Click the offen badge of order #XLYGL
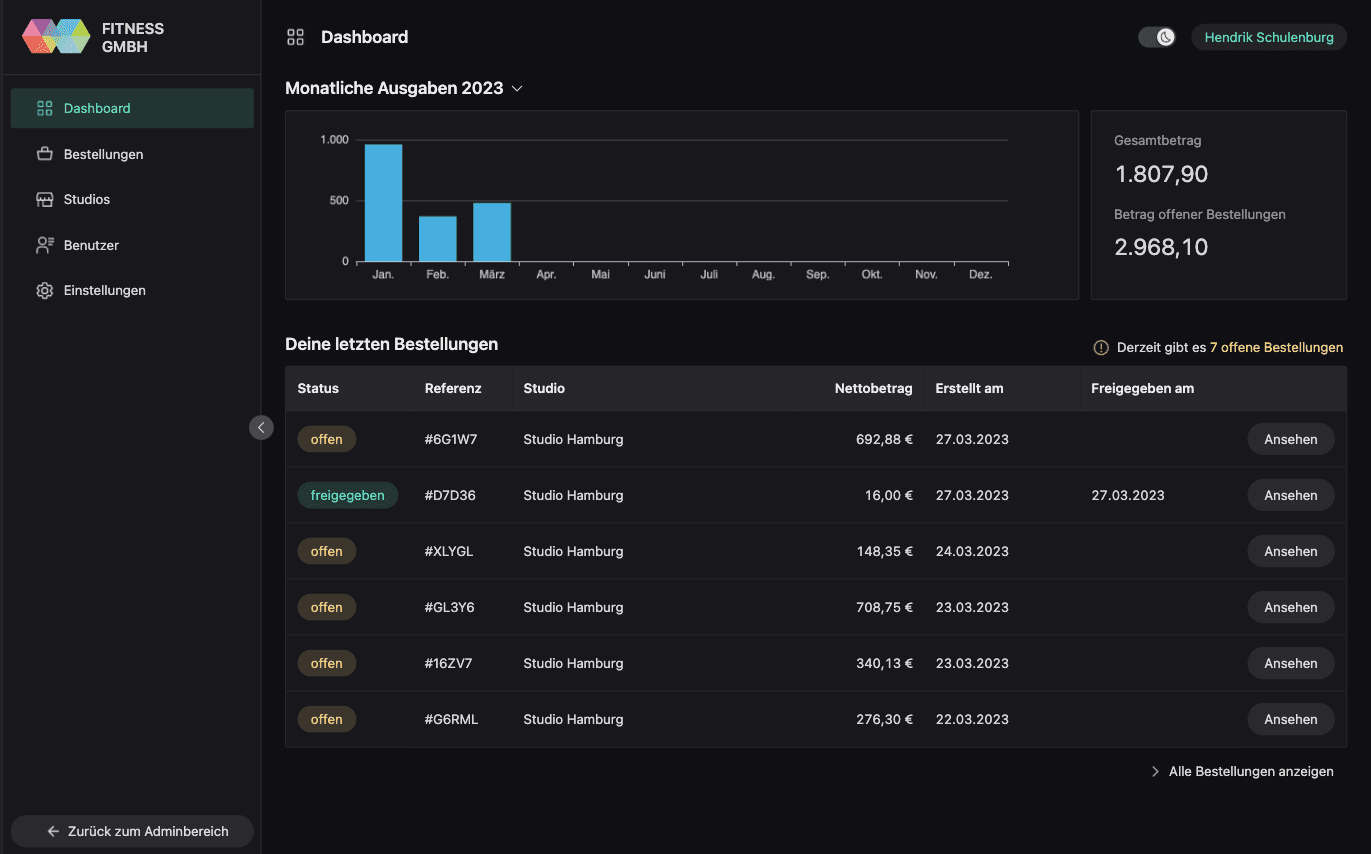This screenshot has height=854, width=1371. tap(326, 551)
